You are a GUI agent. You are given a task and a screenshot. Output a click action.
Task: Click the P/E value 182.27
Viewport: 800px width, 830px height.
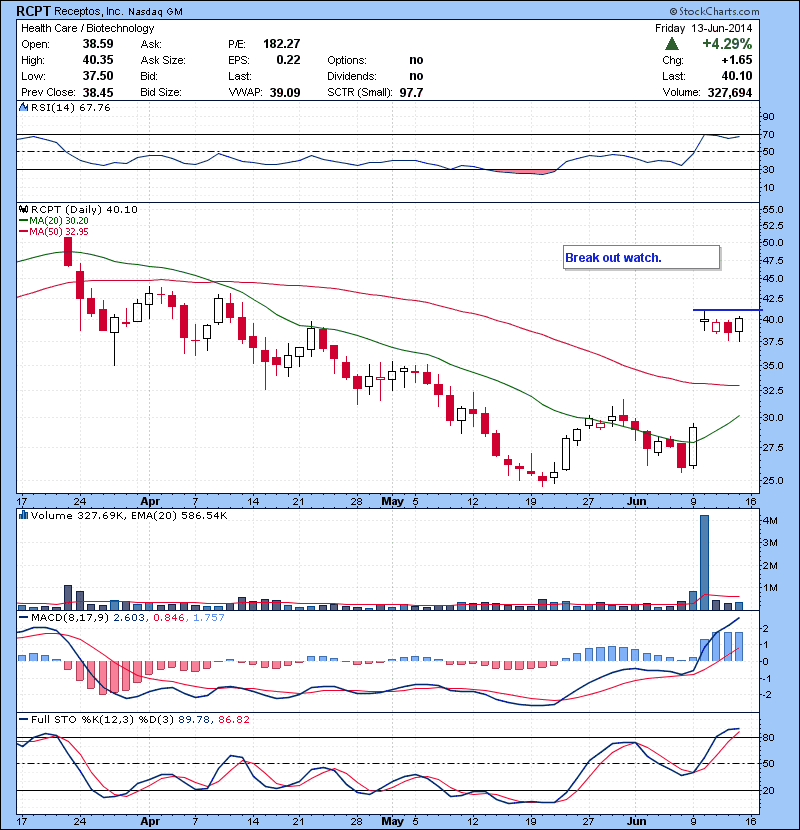tap(282, 44)
